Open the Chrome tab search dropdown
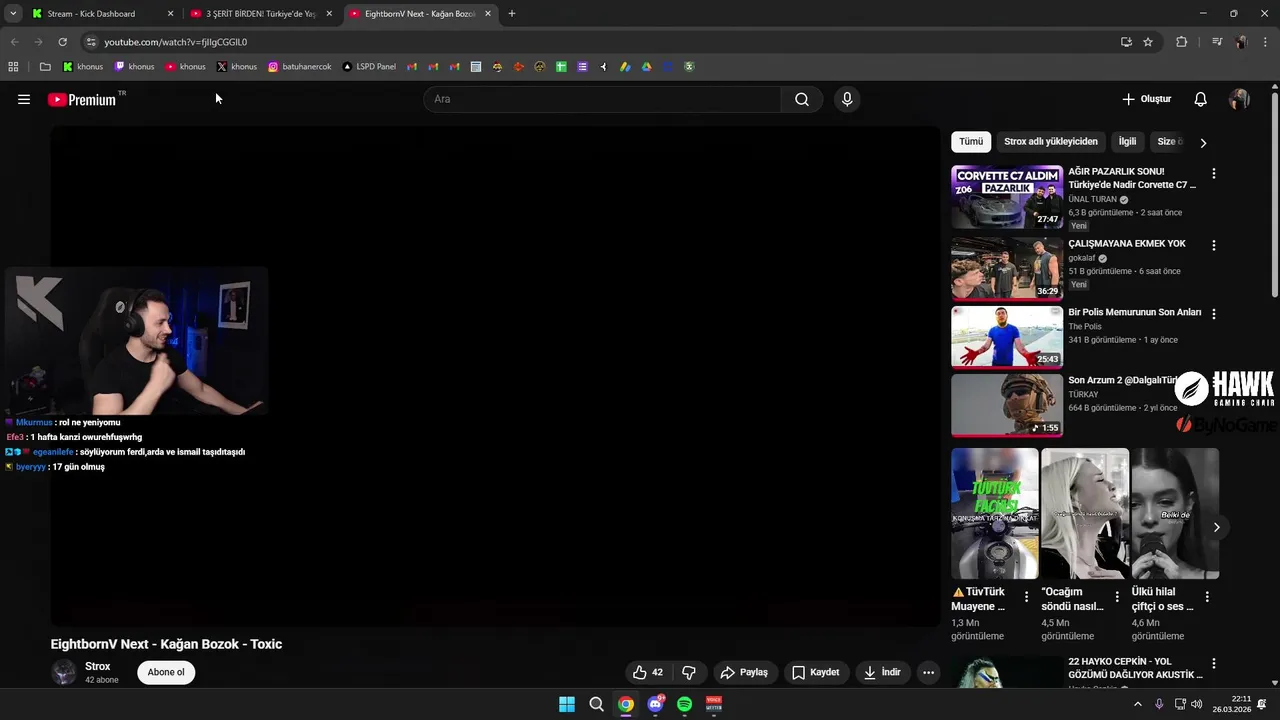The height and width of the screenshot is (720, 1280). tap(13, 14)
